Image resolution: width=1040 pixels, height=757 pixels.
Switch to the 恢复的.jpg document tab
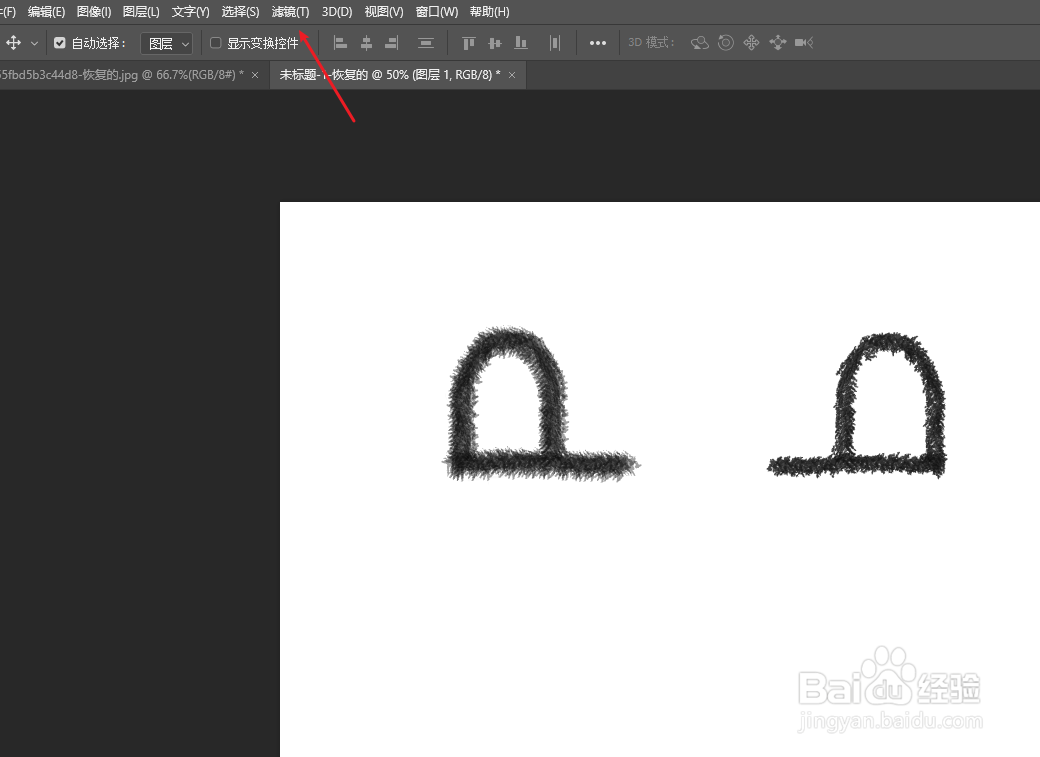point(123,75)
